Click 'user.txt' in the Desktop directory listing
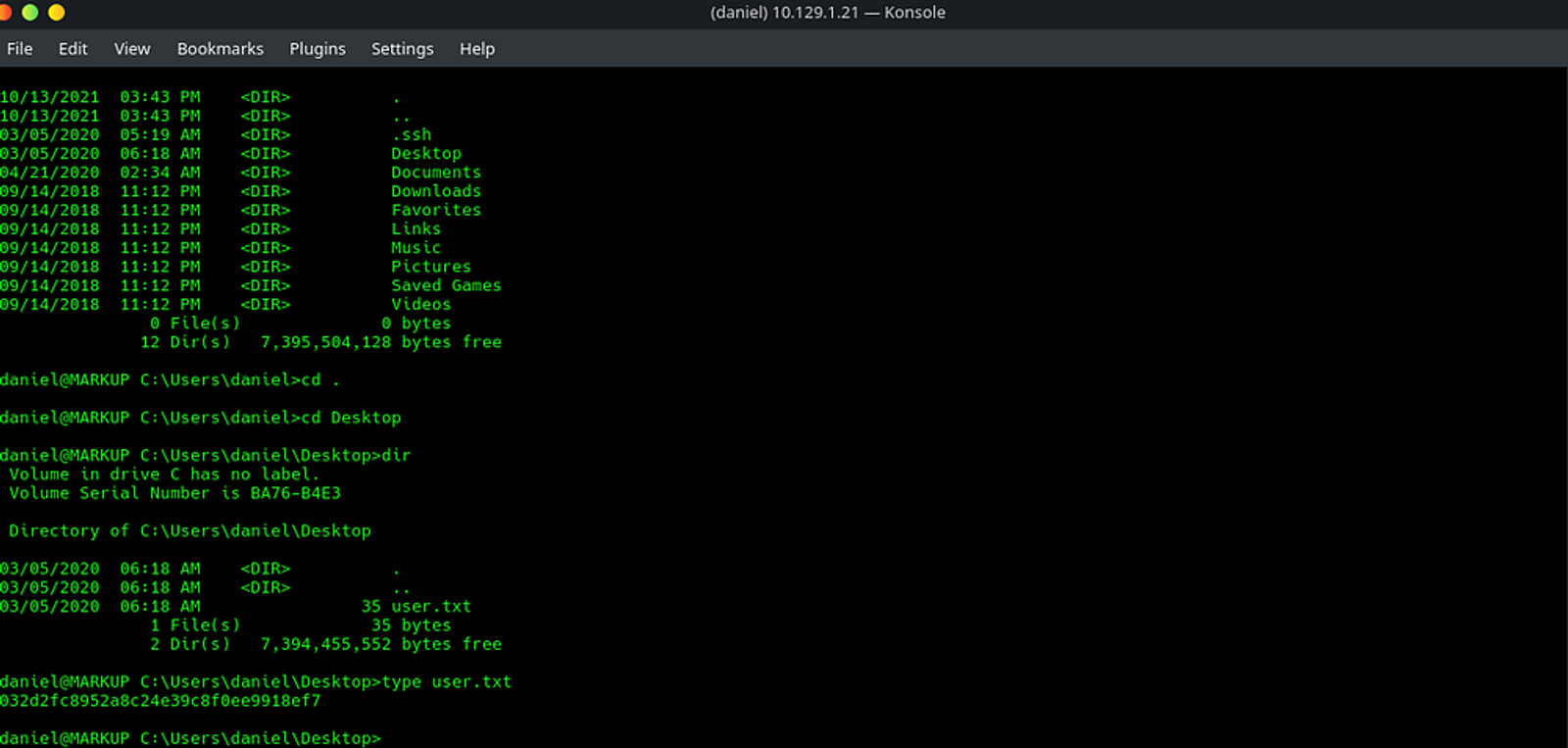The width and height of the screenshot is (1568, 748). pyautogui.click(x=431, y=607)
